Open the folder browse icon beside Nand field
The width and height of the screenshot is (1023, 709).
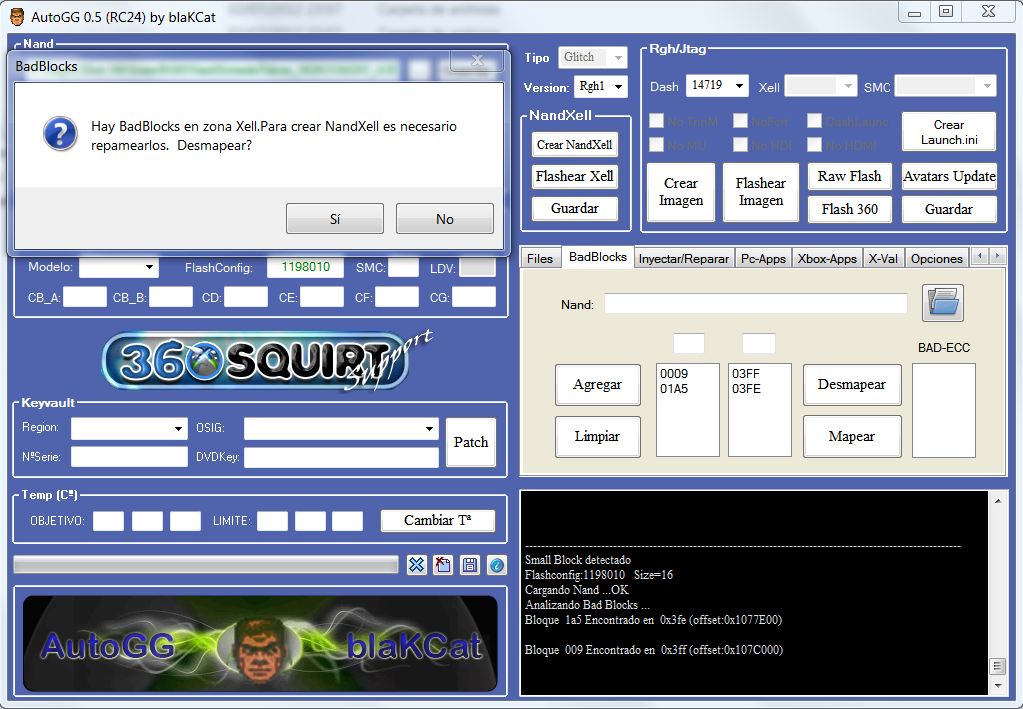943,303
